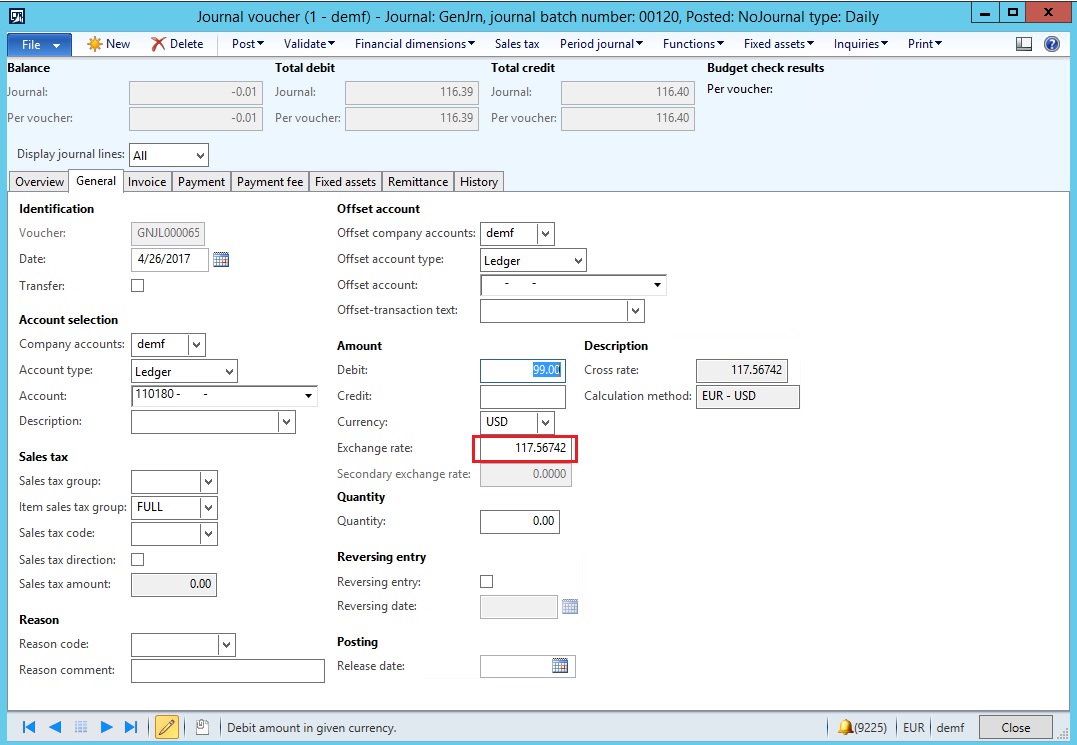Click the Exchange rate input field

(526, 448)
